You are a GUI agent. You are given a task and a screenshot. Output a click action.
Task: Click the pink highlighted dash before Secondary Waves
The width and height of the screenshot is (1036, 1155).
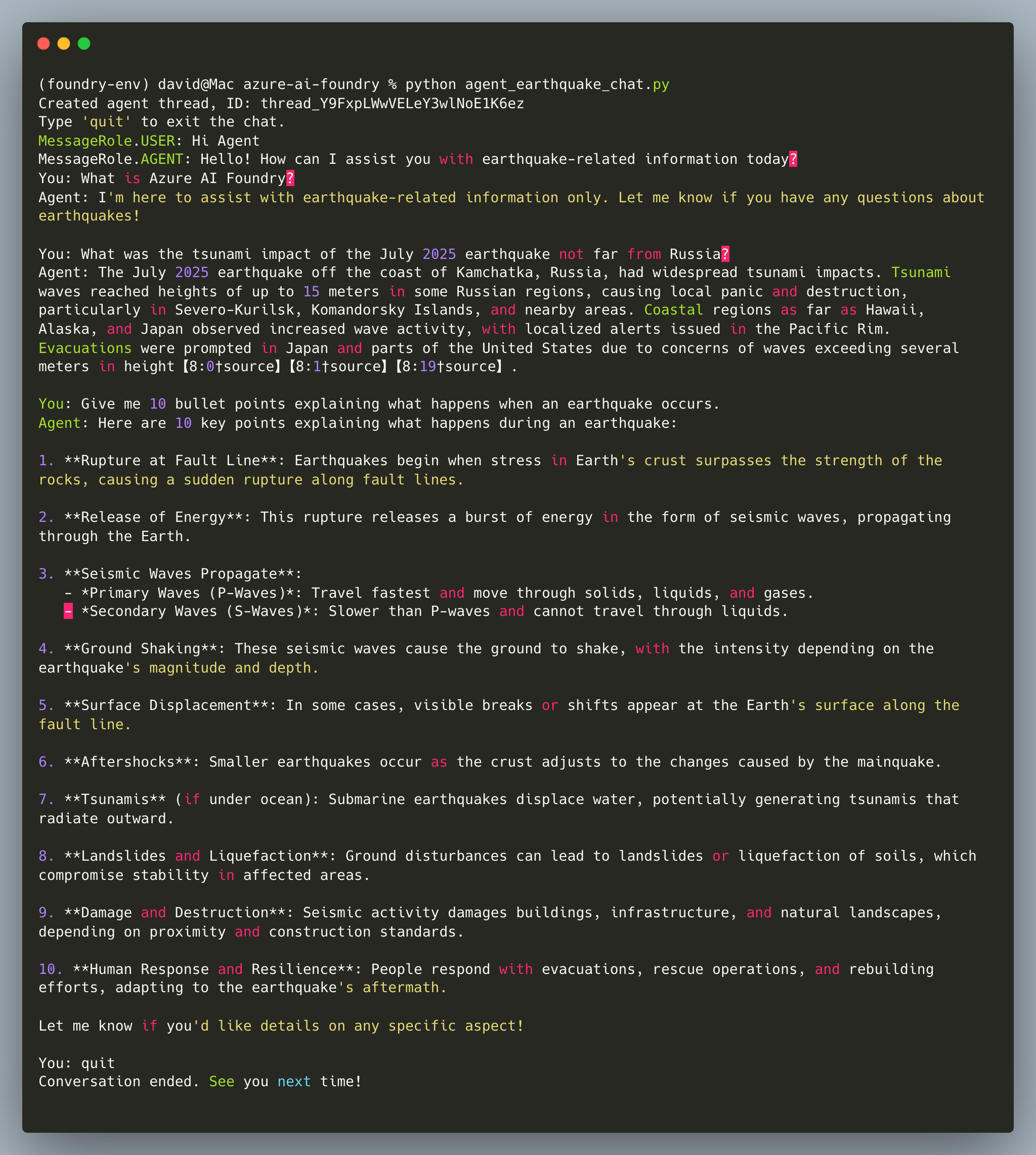(x=68, y=612)
